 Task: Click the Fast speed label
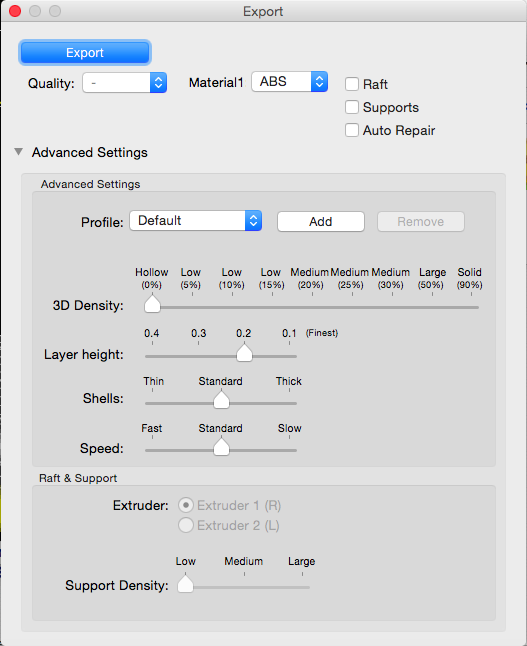click(x=152, y=428)
